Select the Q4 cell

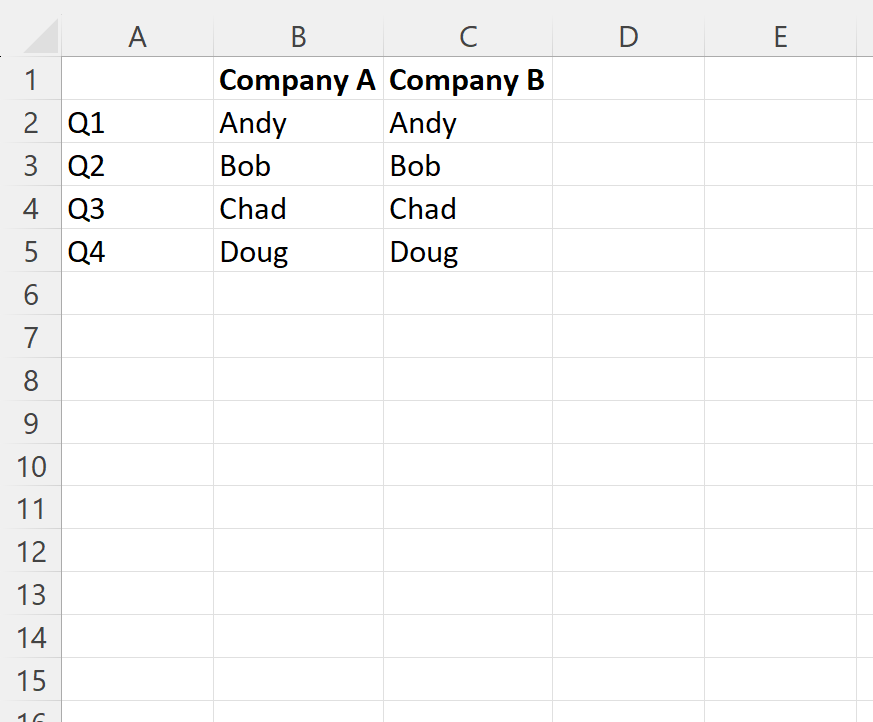137,251
